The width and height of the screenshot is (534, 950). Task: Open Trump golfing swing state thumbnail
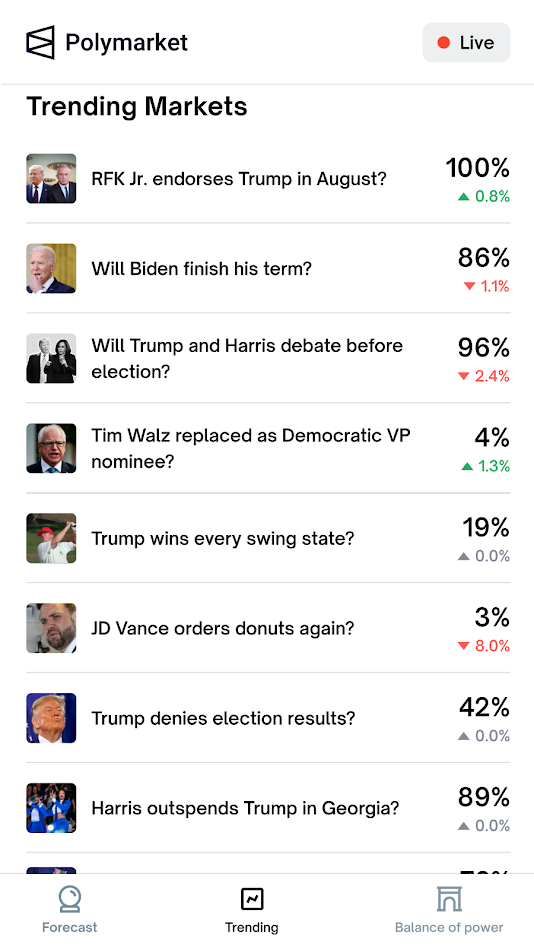tap(51, 538)
